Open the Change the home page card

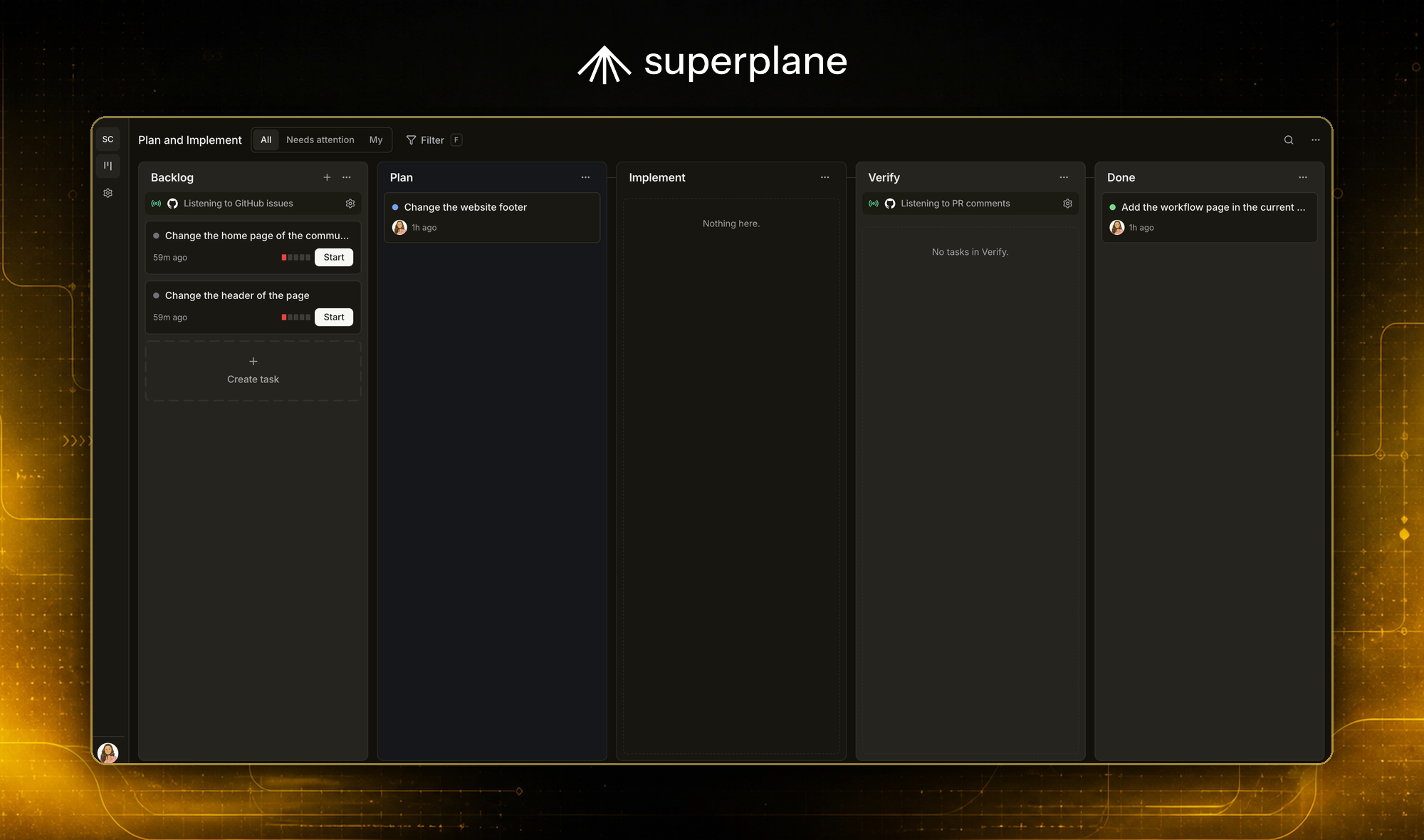[x=253, y=248]
